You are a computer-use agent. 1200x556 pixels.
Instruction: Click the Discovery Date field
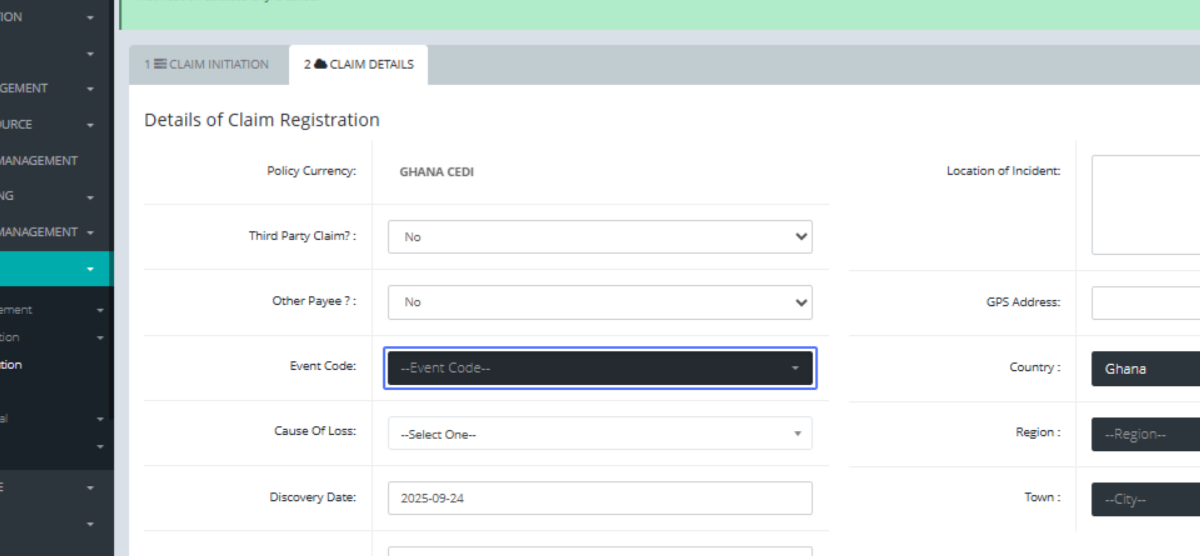tap(599, 498)
